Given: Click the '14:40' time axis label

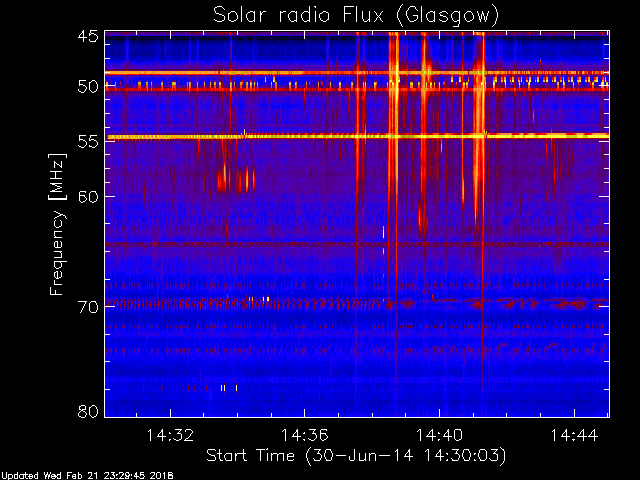Looking at the screenshot, I should (x=439, y=435).
